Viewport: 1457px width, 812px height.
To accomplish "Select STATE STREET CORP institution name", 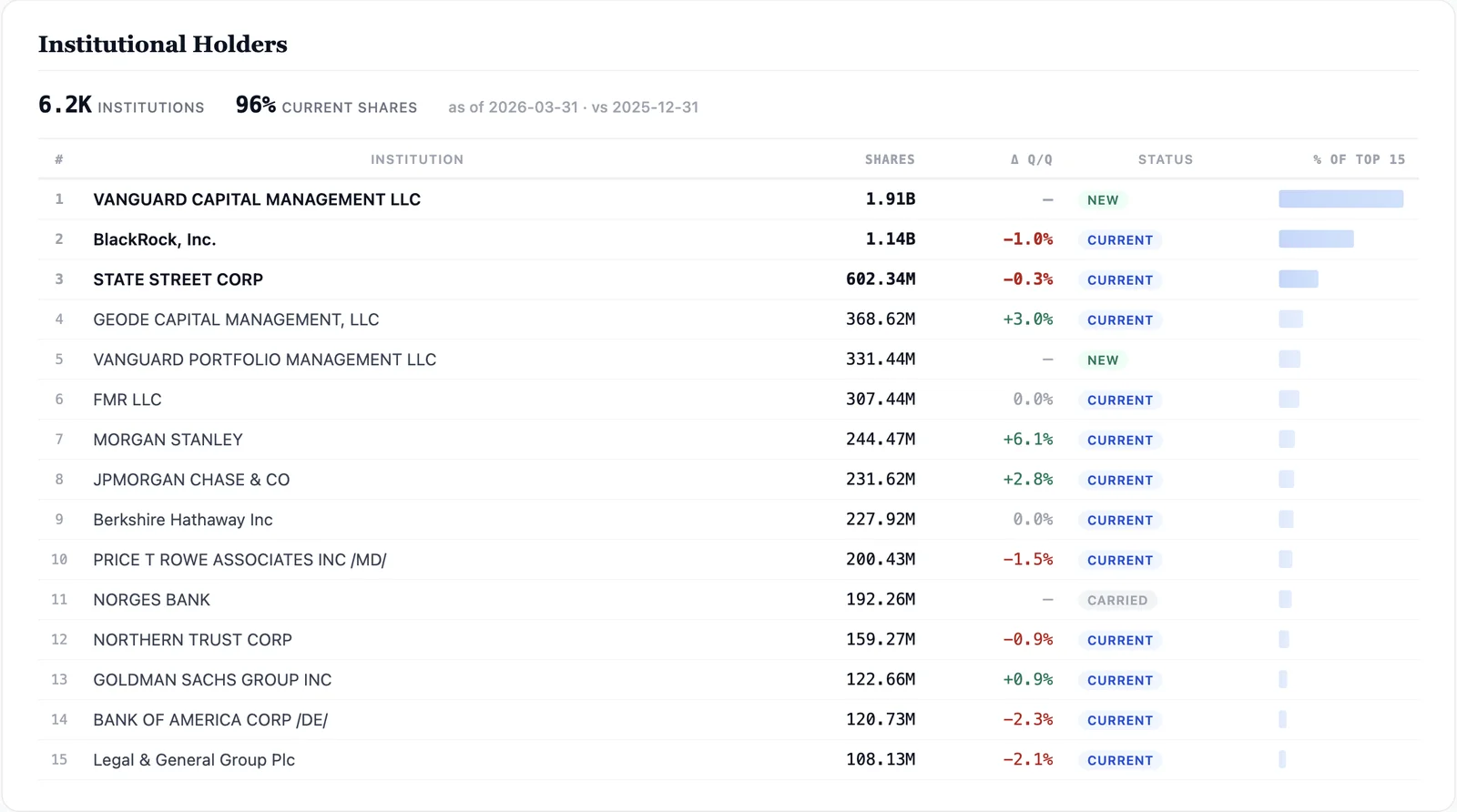I will pyautogui.click(x=178, y=279).
